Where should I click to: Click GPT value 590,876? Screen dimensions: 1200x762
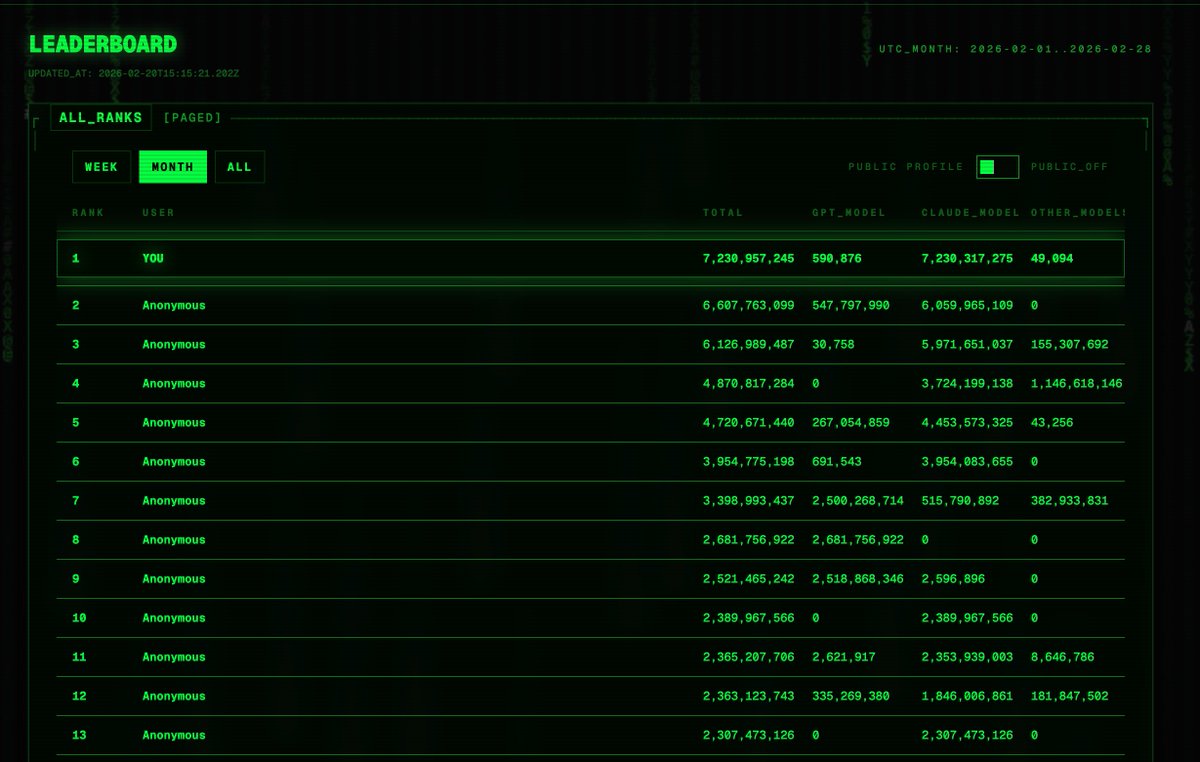(x=837, y=258)
